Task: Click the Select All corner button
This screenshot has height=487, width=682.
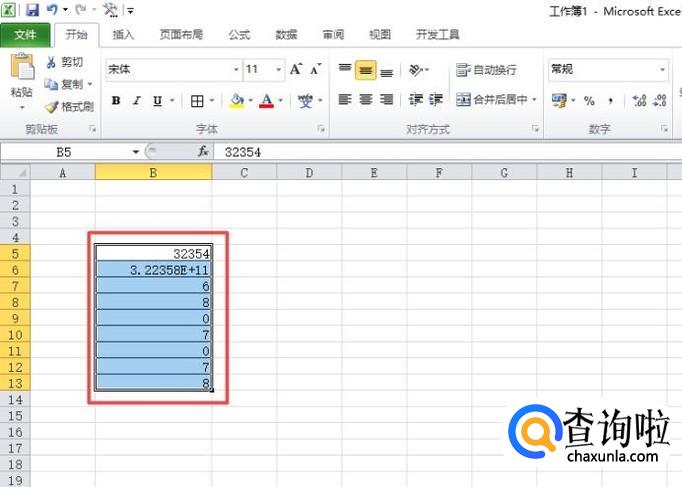Action: (x=15, y=173)
